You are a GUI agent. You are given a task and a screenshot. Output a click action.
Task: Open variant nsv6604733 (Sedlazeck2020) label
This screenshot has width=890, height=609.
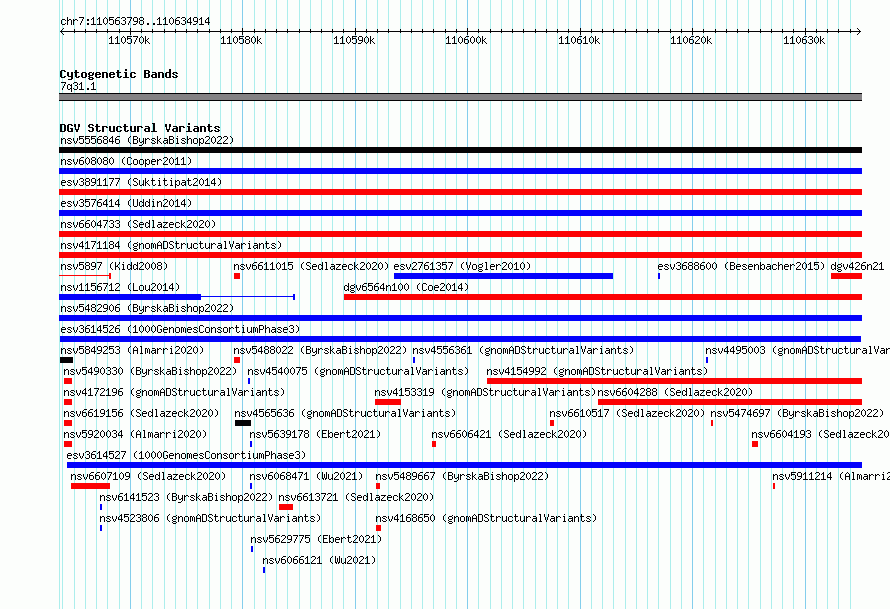coord(138,224)
